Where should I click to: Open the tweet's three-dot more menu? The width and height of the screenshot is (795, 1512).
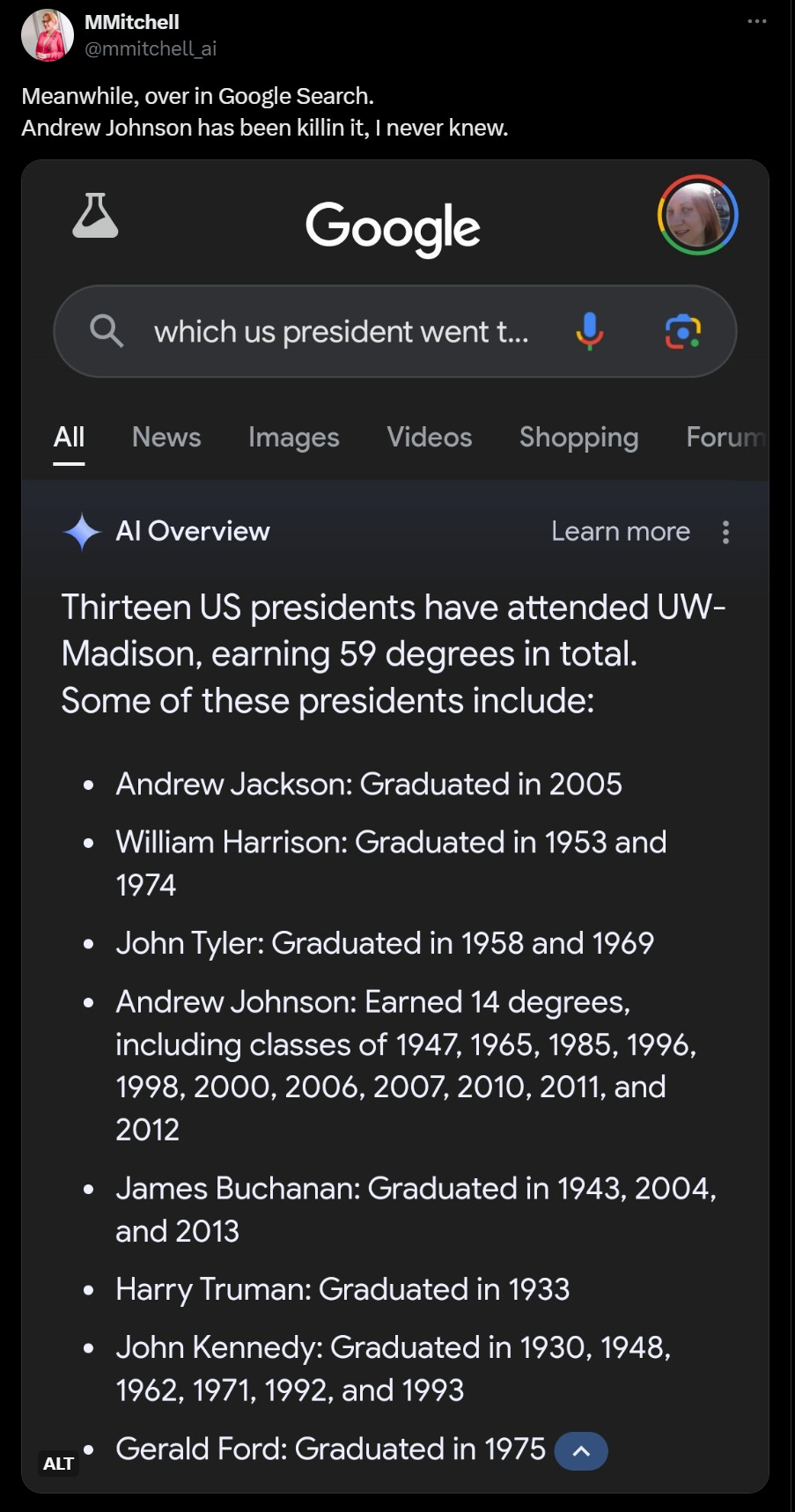point(756,21)
